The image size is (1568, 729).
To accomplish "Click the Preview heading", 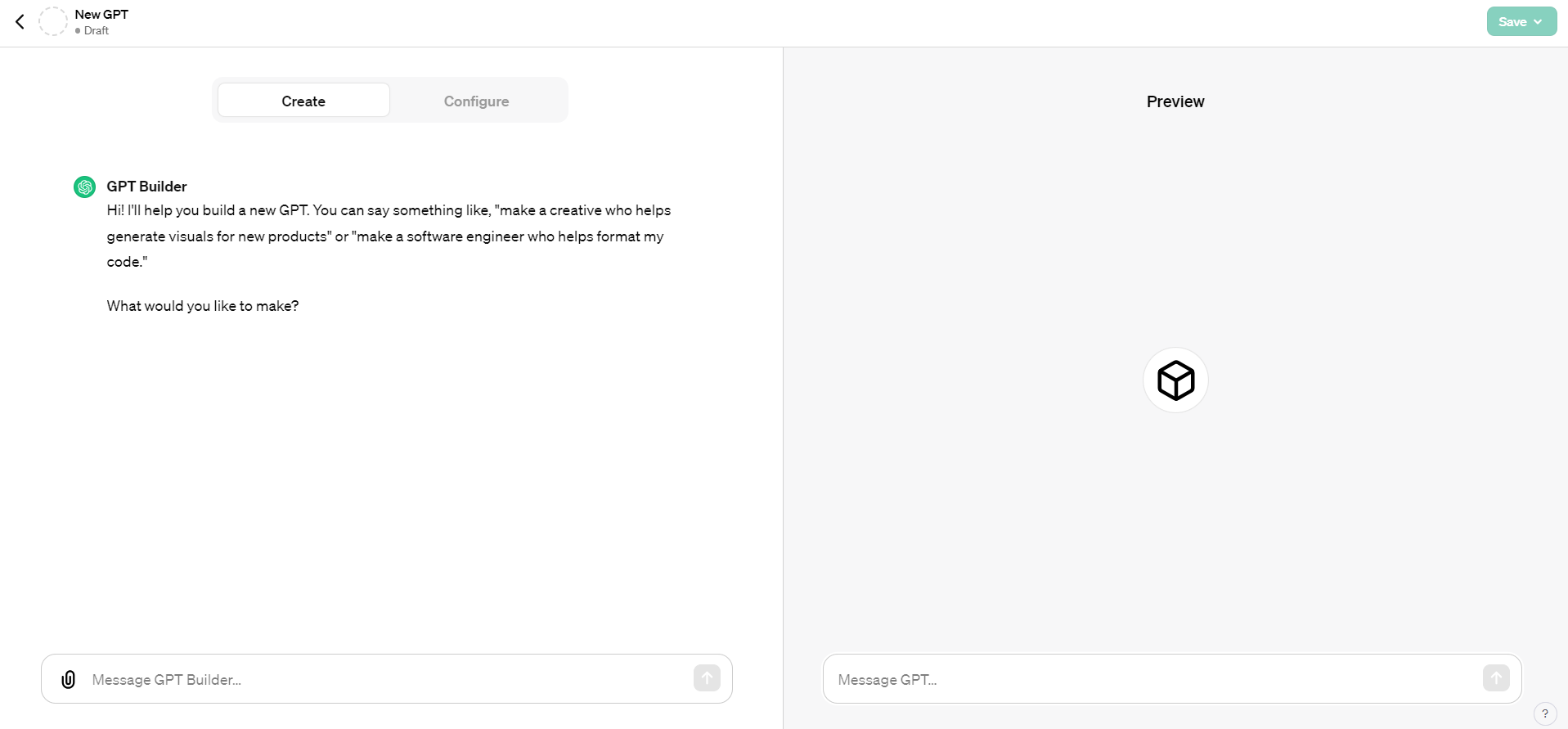I will pos(1175,101).
